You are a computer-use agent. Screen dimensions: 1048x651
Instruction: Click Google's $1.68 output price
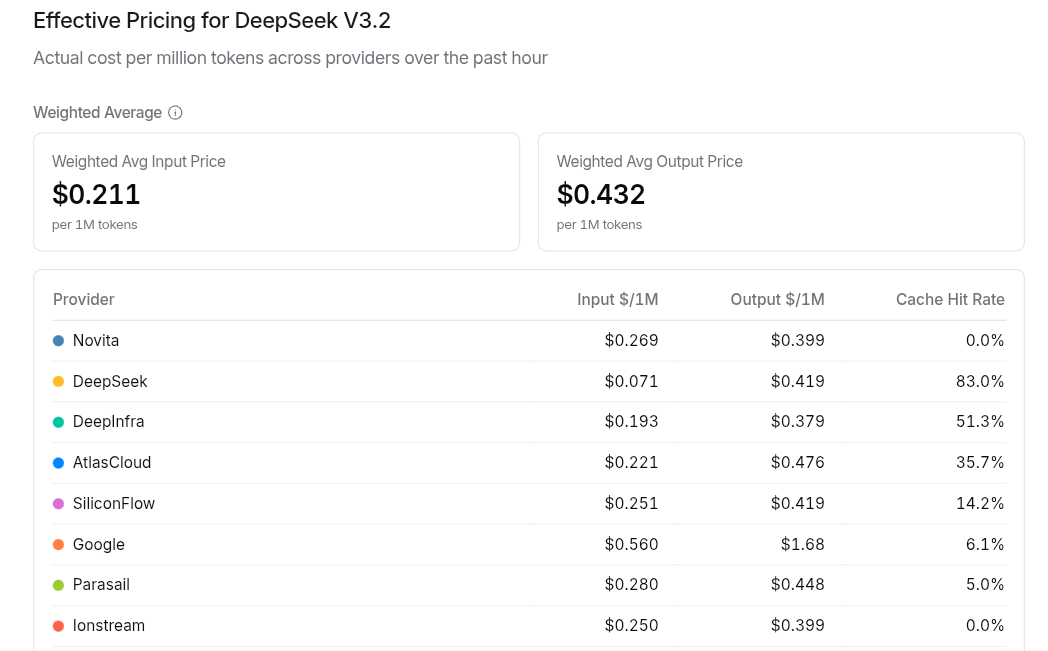point(803,545)
